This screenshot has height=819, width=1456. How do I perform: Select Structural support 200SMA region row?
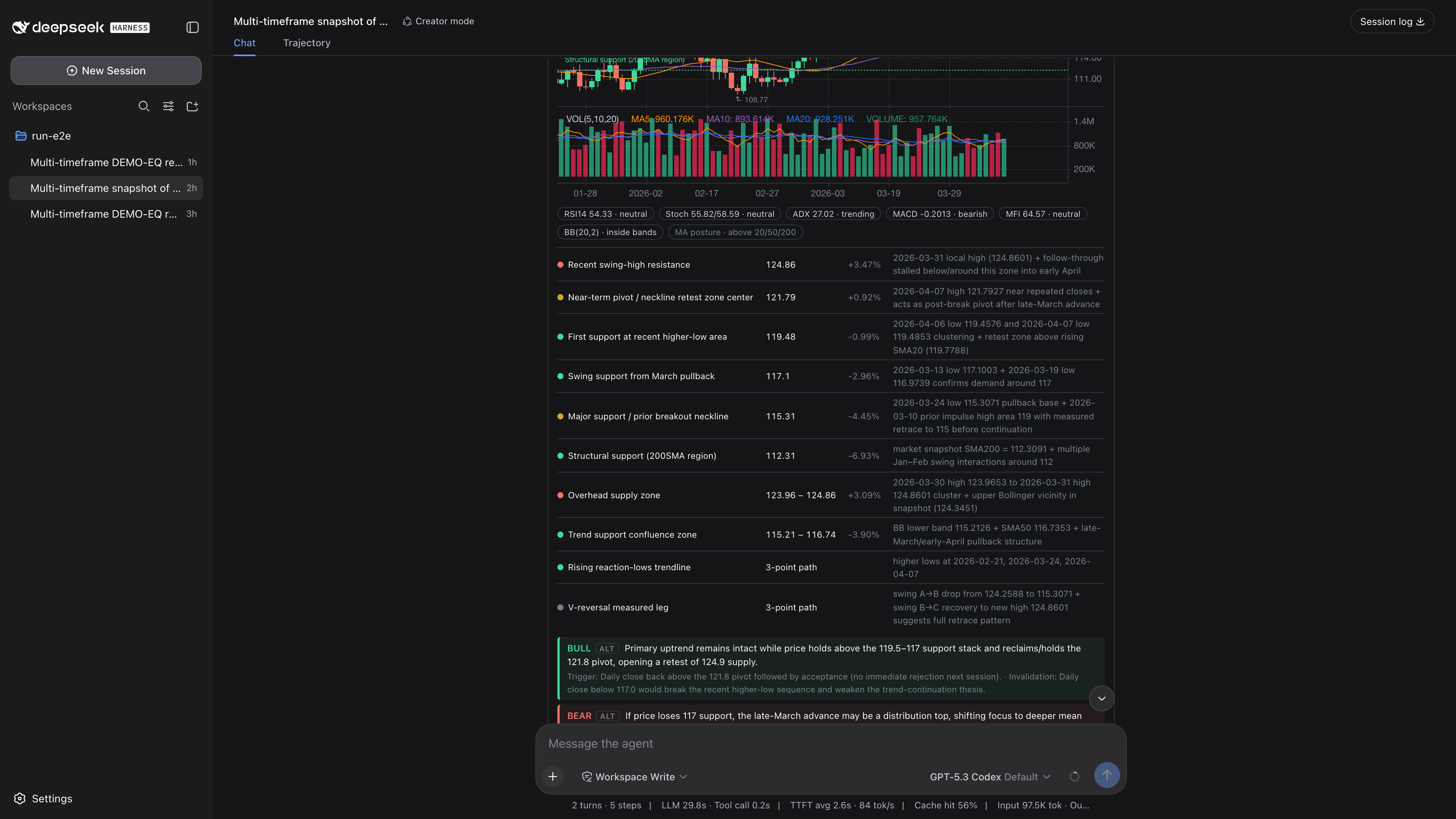click(831, 455)
